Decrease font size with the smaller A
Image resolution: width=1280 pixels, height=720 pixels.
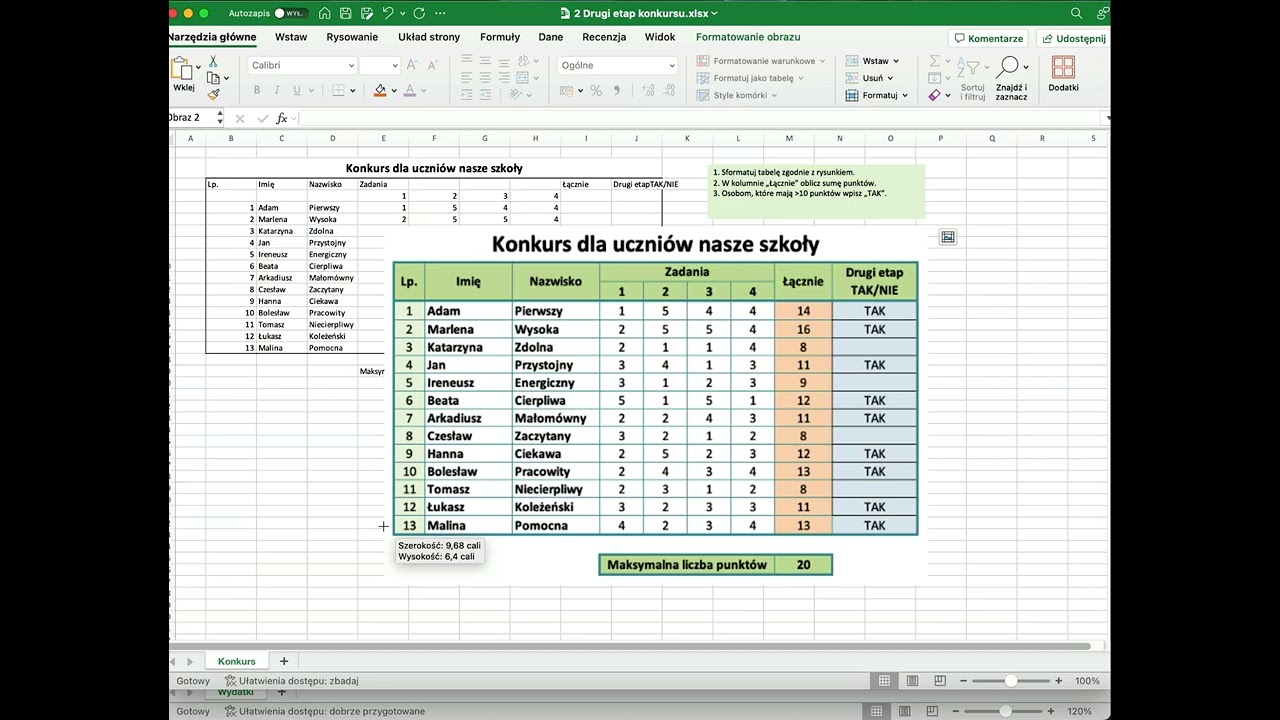coord(432,65)
